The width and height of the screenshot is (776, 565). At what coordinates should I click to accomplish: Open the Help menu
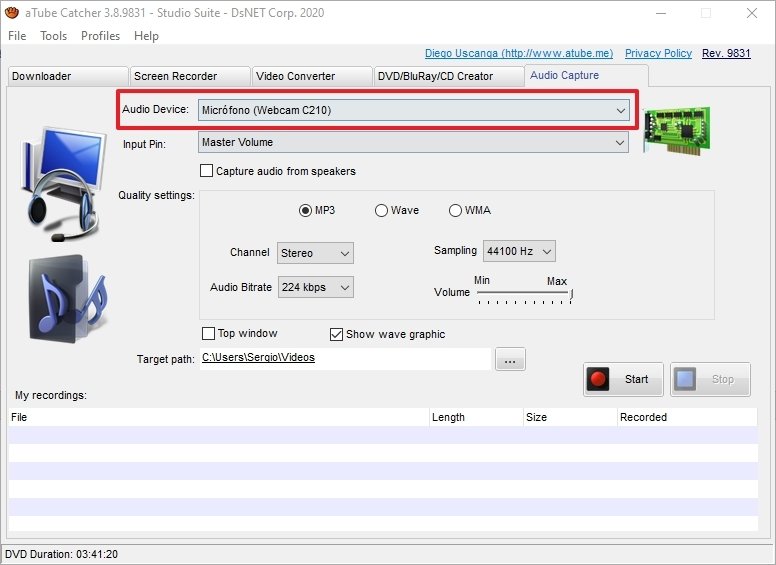146,36
